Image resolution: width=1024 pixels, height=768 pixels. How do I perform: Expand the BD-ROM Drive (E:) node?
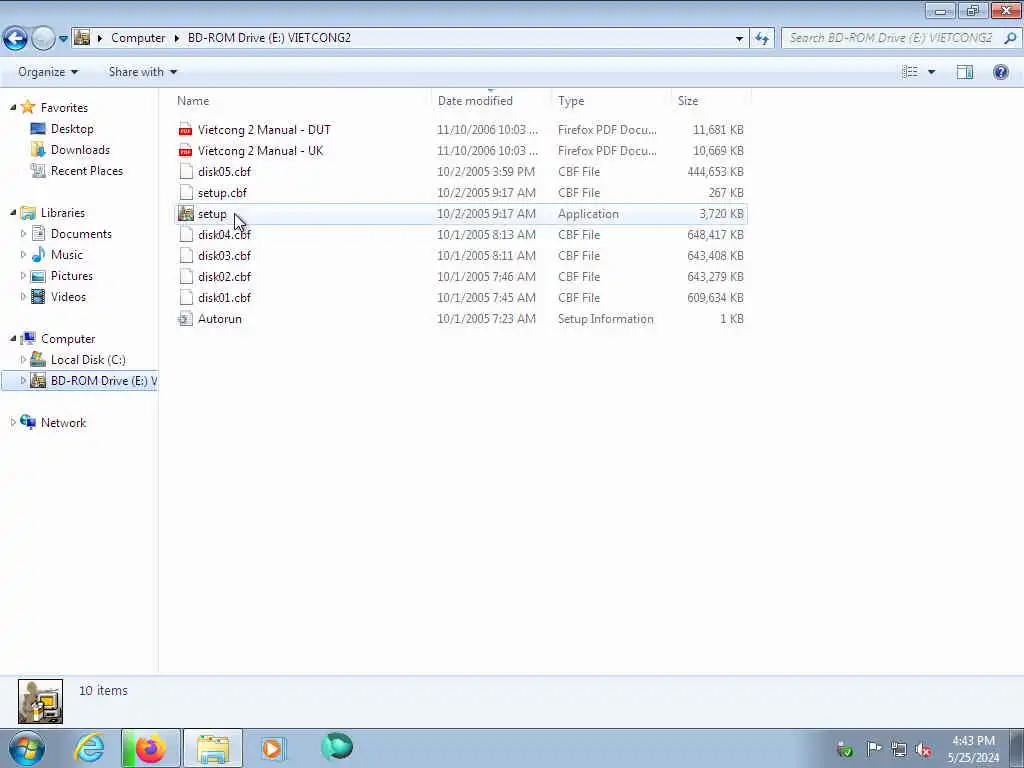(24, 381)
